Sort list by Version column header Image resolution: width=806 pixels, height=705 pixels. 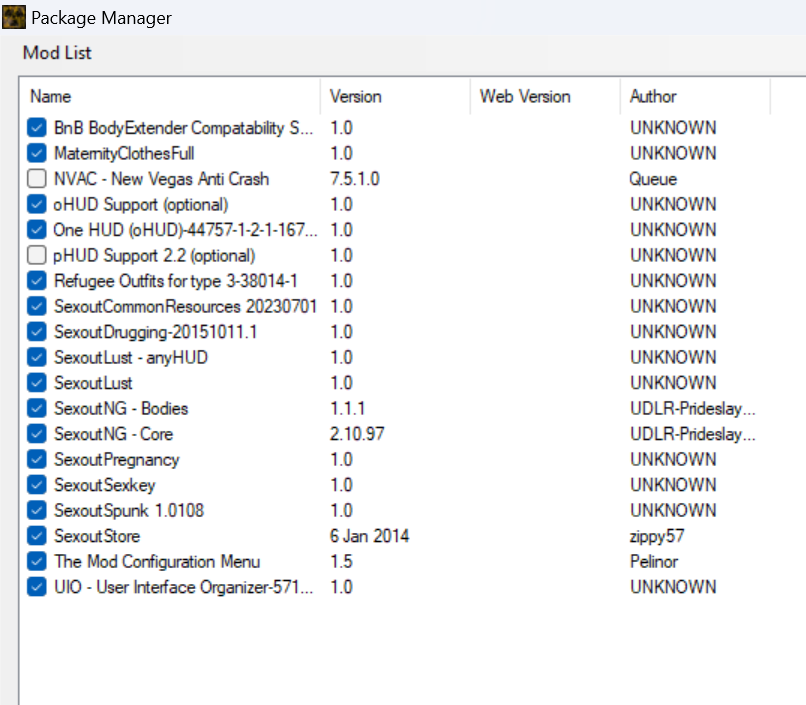tap(395, 97)
